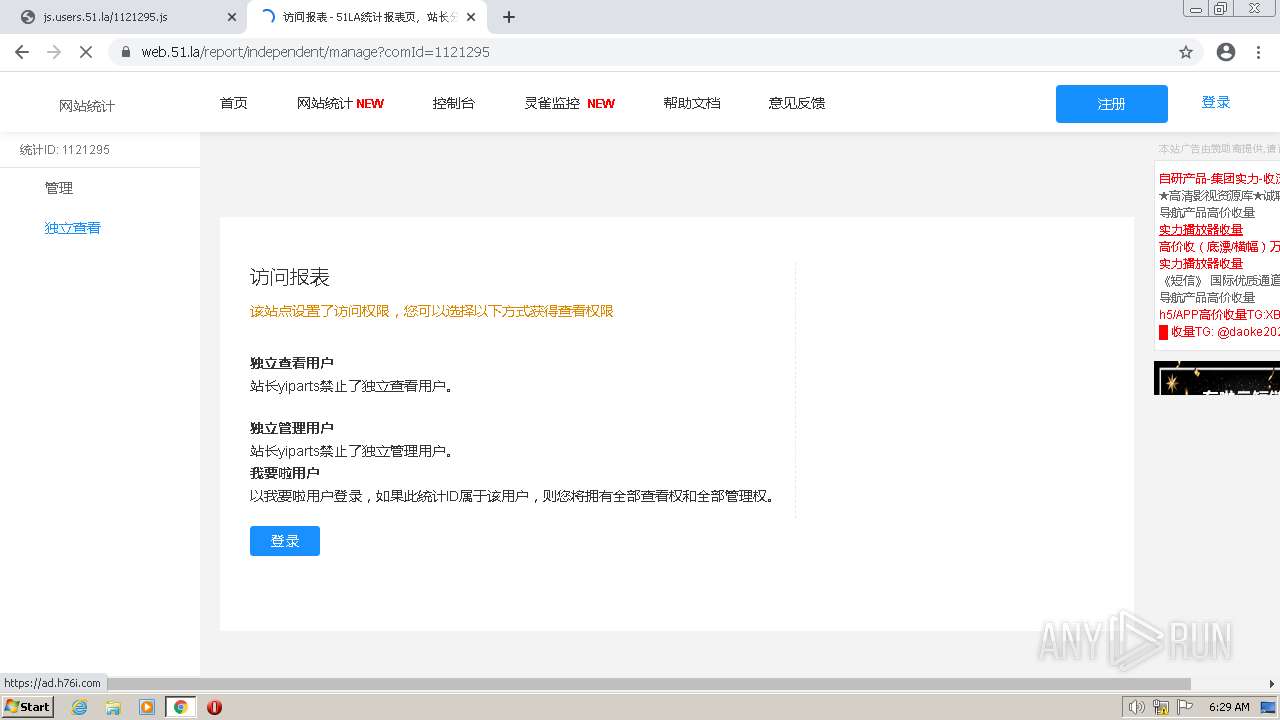
Task: Click the blue 注册 button
Action: (1112, 104)
